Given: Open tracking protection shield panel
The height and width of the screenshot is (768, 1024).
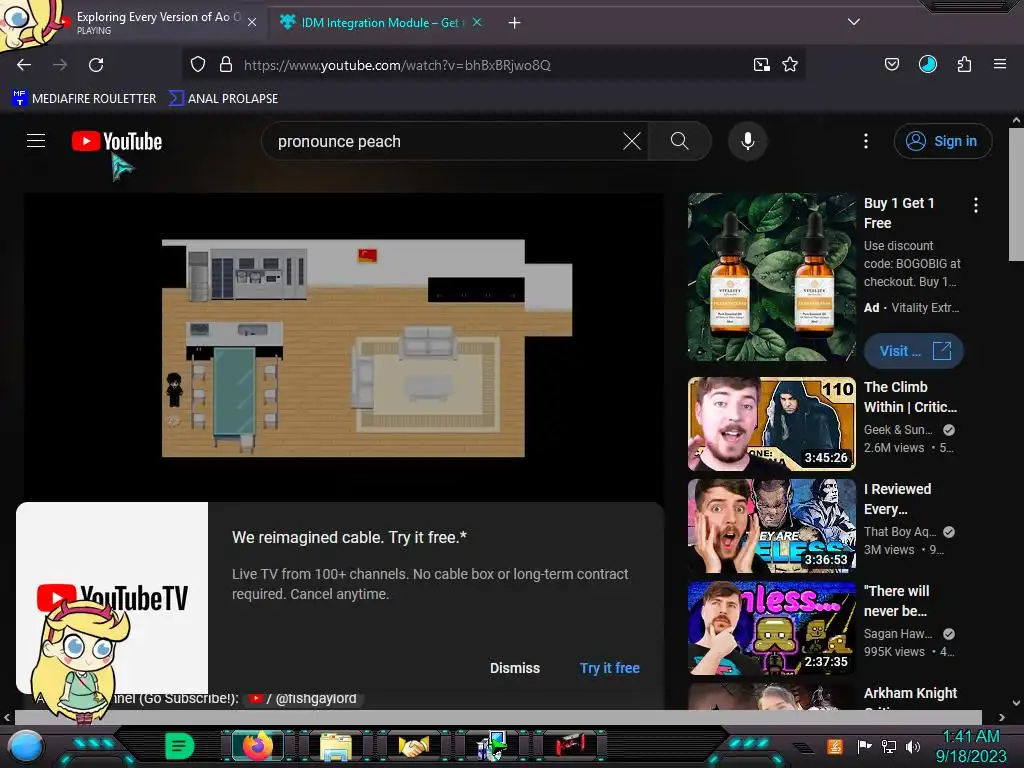Looking at the screenshot, I should pyautogui.click(x=198, y=65).
